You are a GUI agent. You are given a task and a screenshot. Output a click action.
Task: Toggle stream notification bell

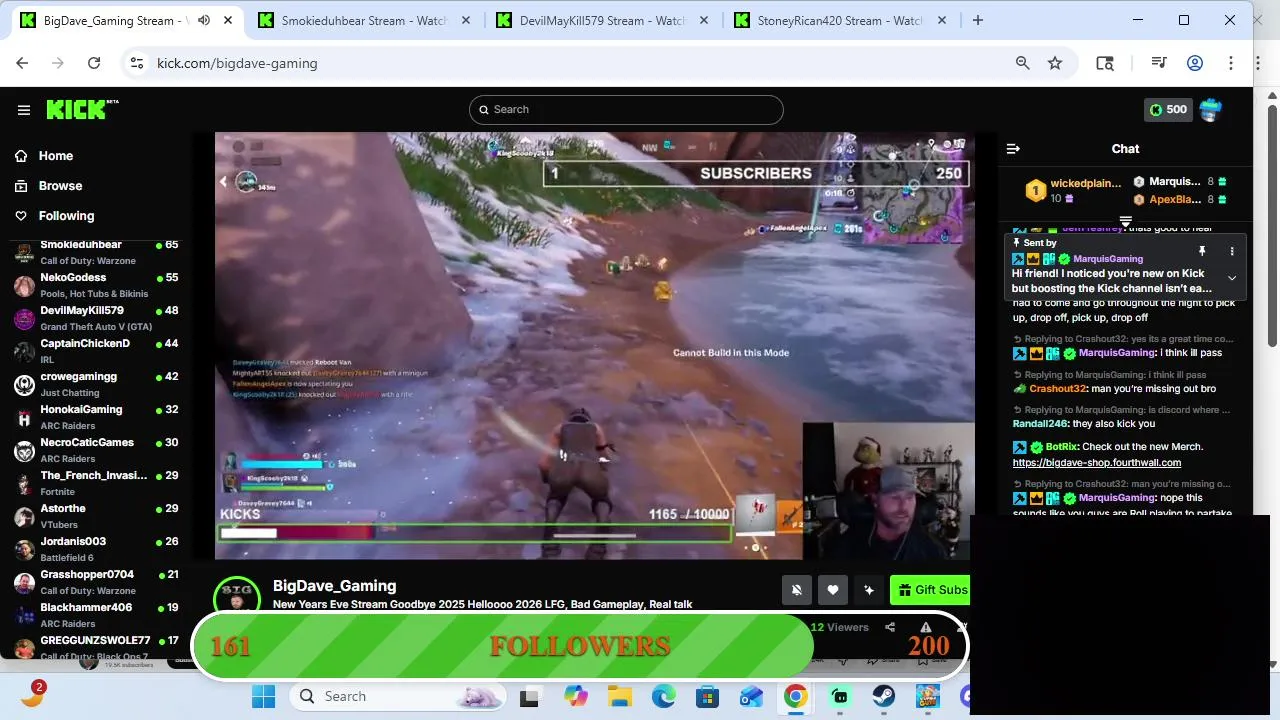click(x=797, y=590)
